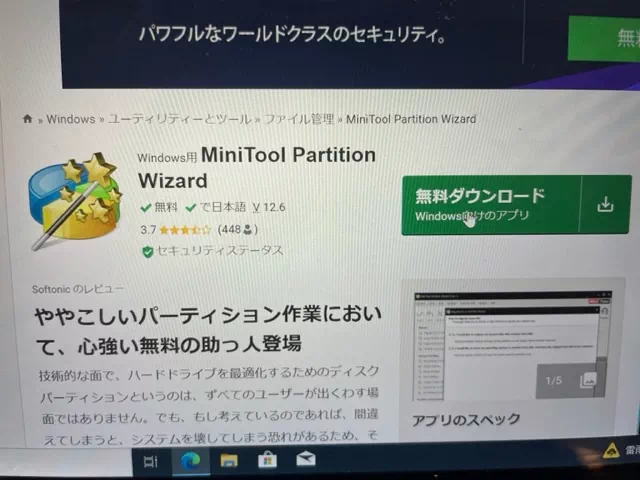
Task: Click the home icon in the breadcrumb
Action: [28, 119]
